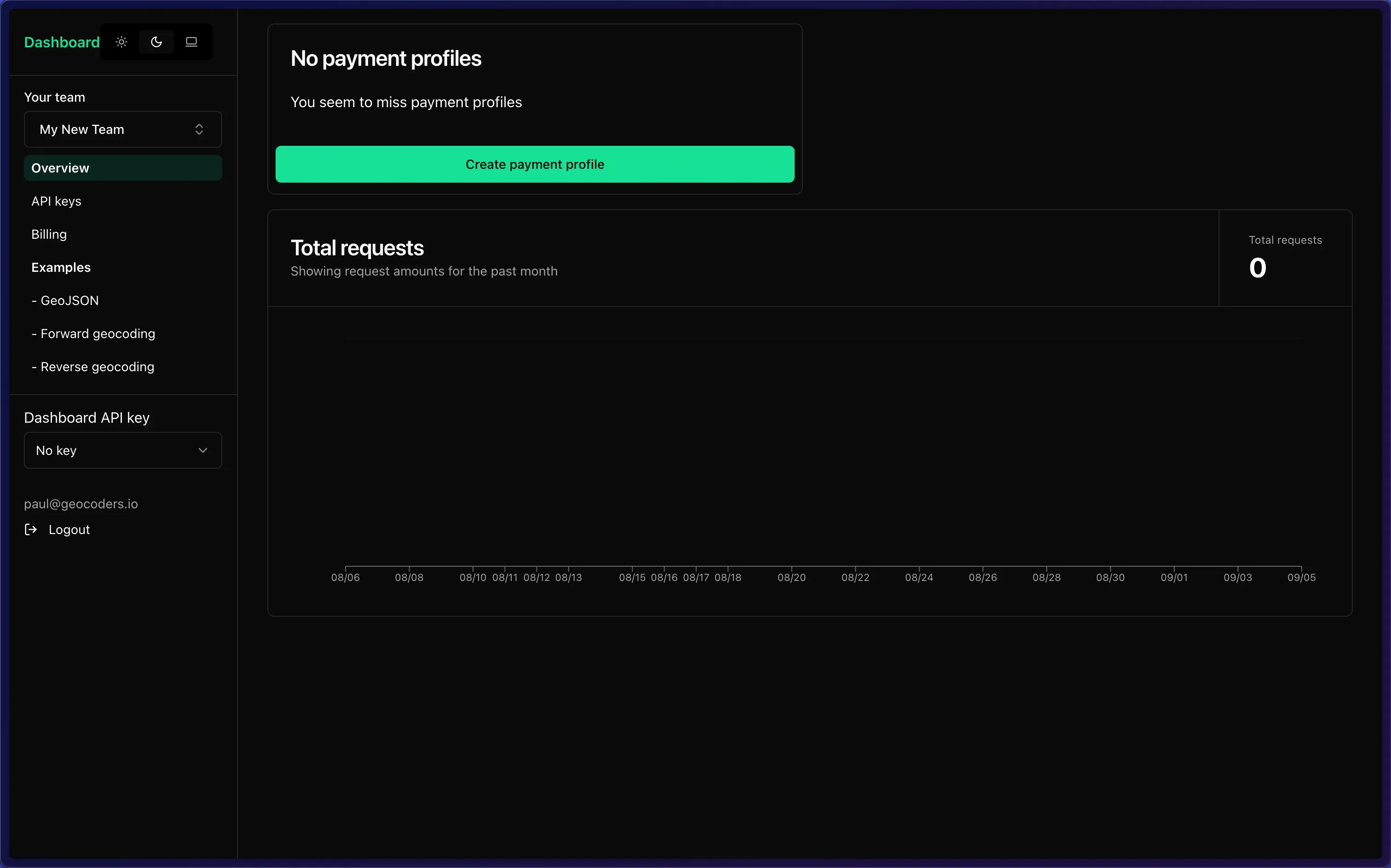Click Create payment profile button
The width and height of the screenshot is (1391, 868).
click(535, 164)
